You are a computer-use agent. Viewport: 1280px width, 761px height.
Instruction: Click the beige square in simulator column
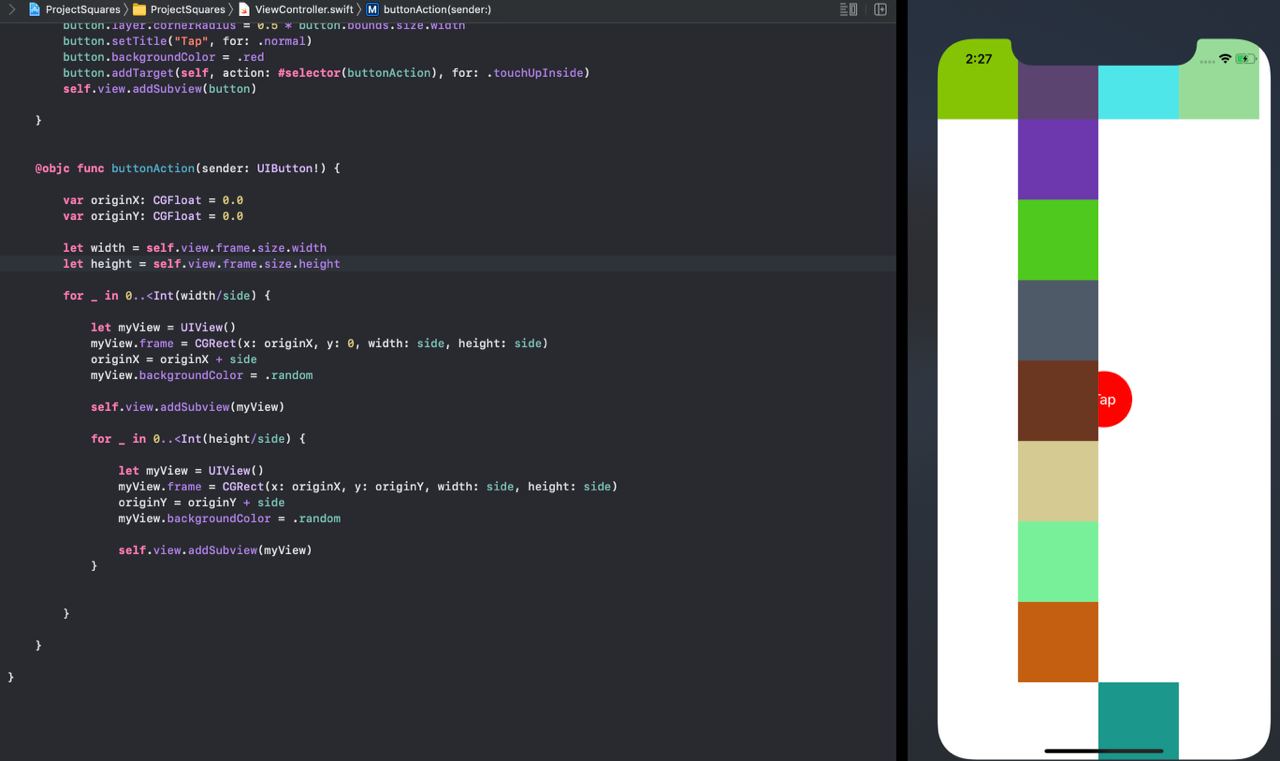coord(1058,481)
